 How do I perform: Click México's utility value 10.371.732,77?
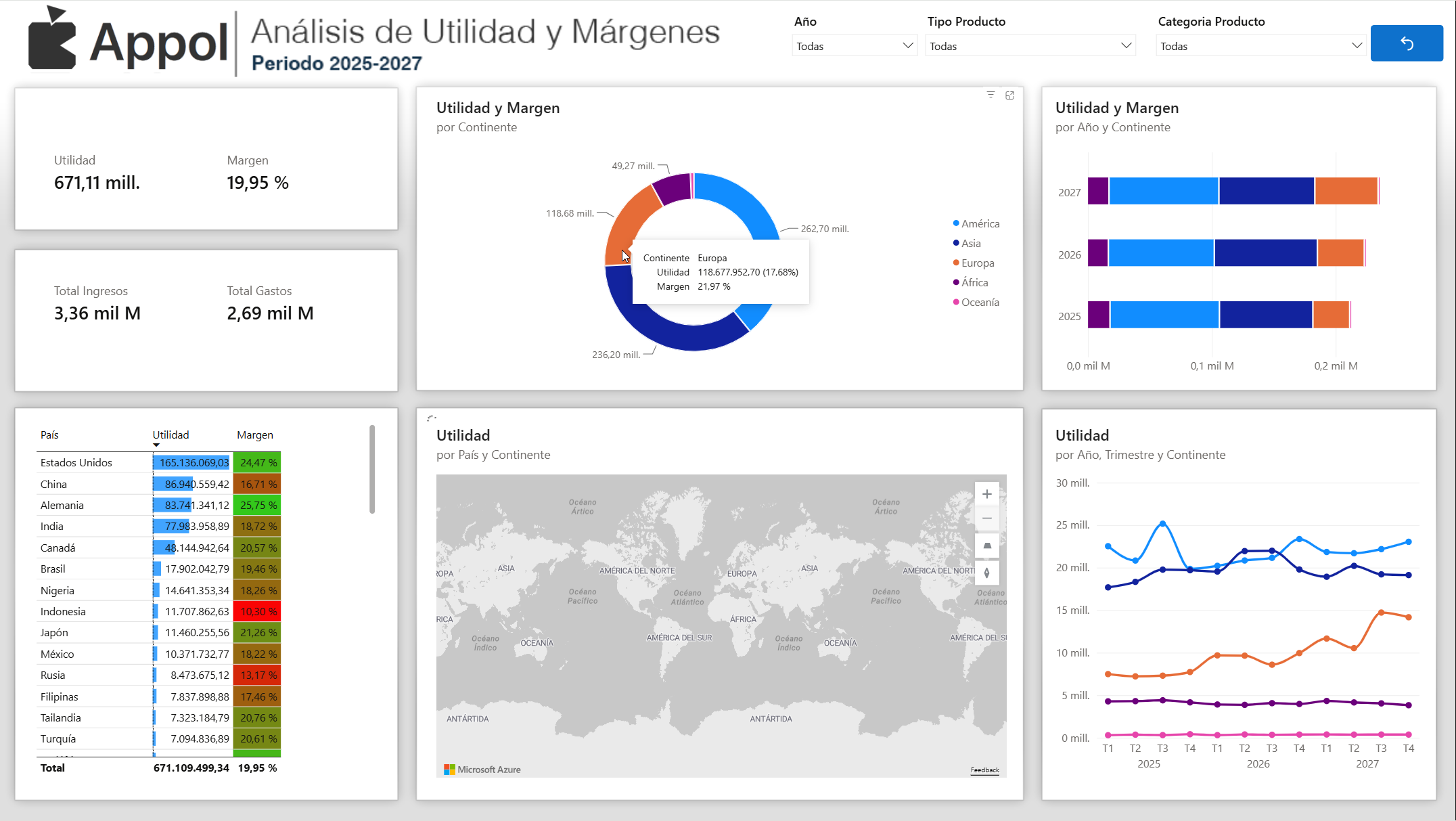[x=197, y=654]
